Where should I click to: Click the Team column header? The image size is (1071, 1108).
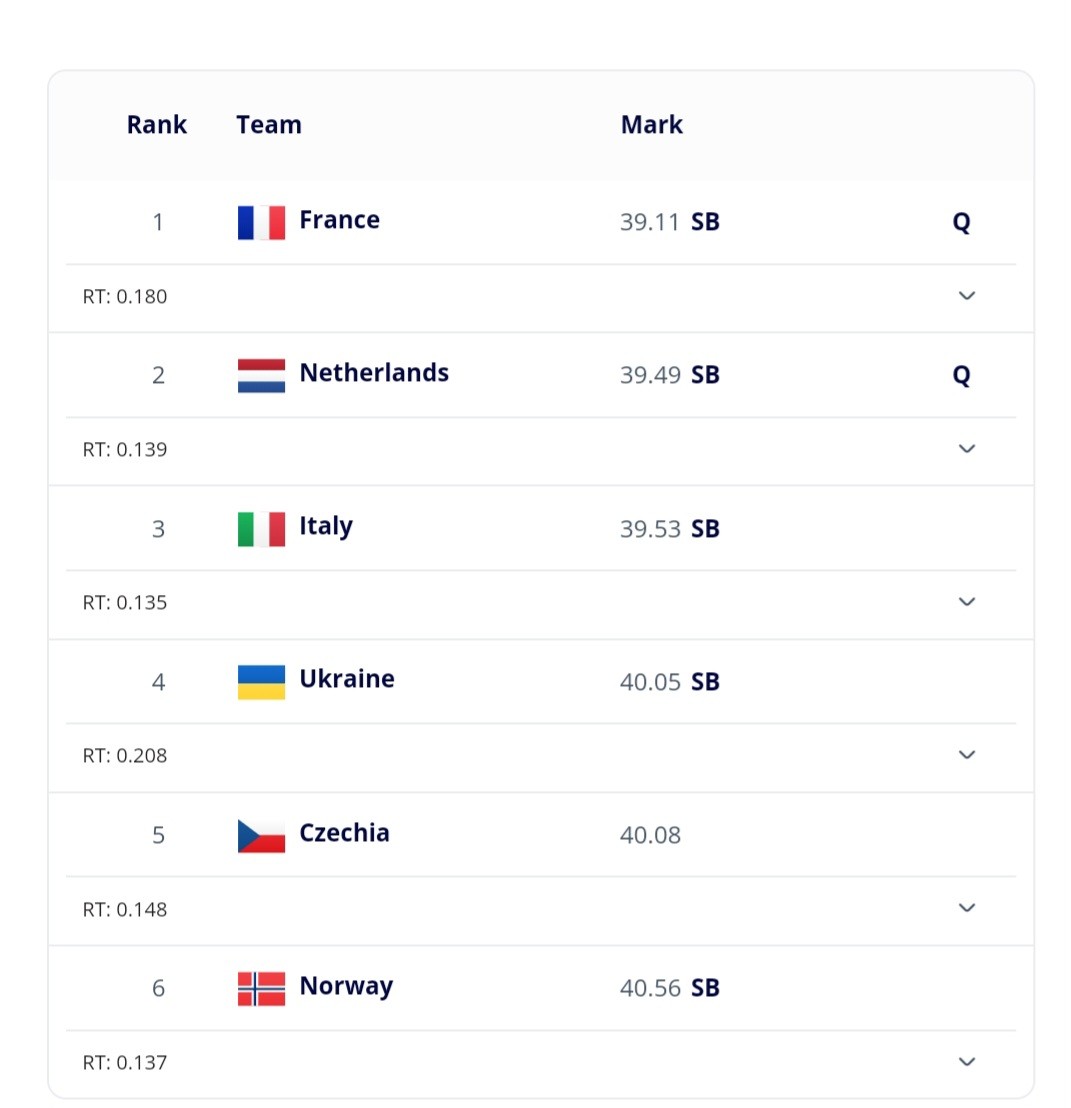(268, 124)
